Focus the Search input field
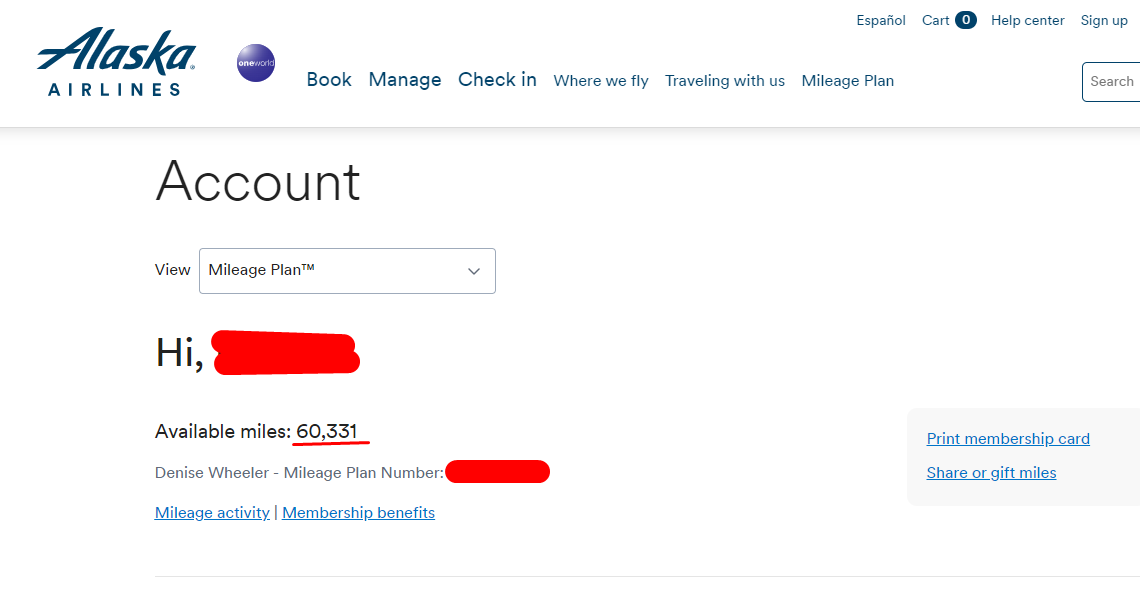 point(1111,82)
